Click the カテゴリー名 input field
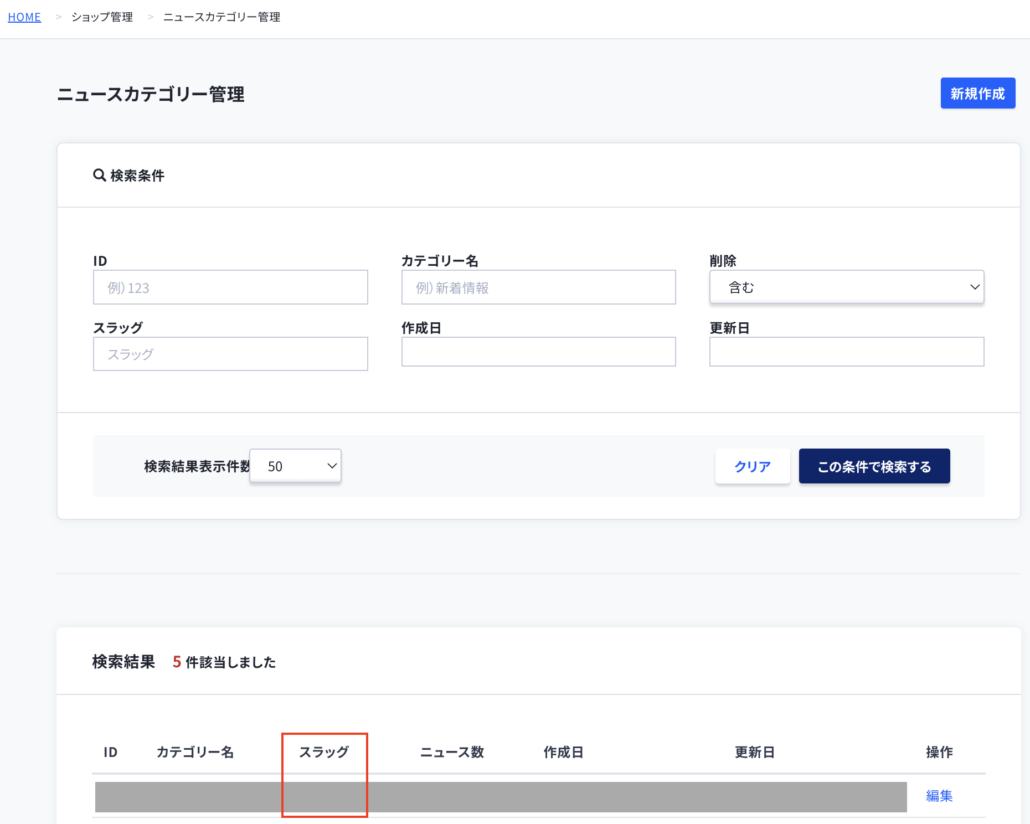 539,287
